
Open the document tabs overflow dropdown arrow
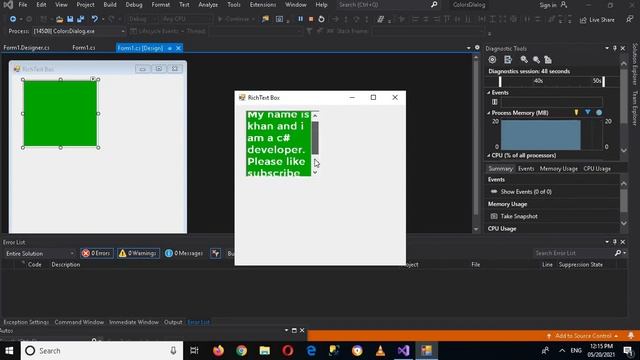tap(469, 48)
